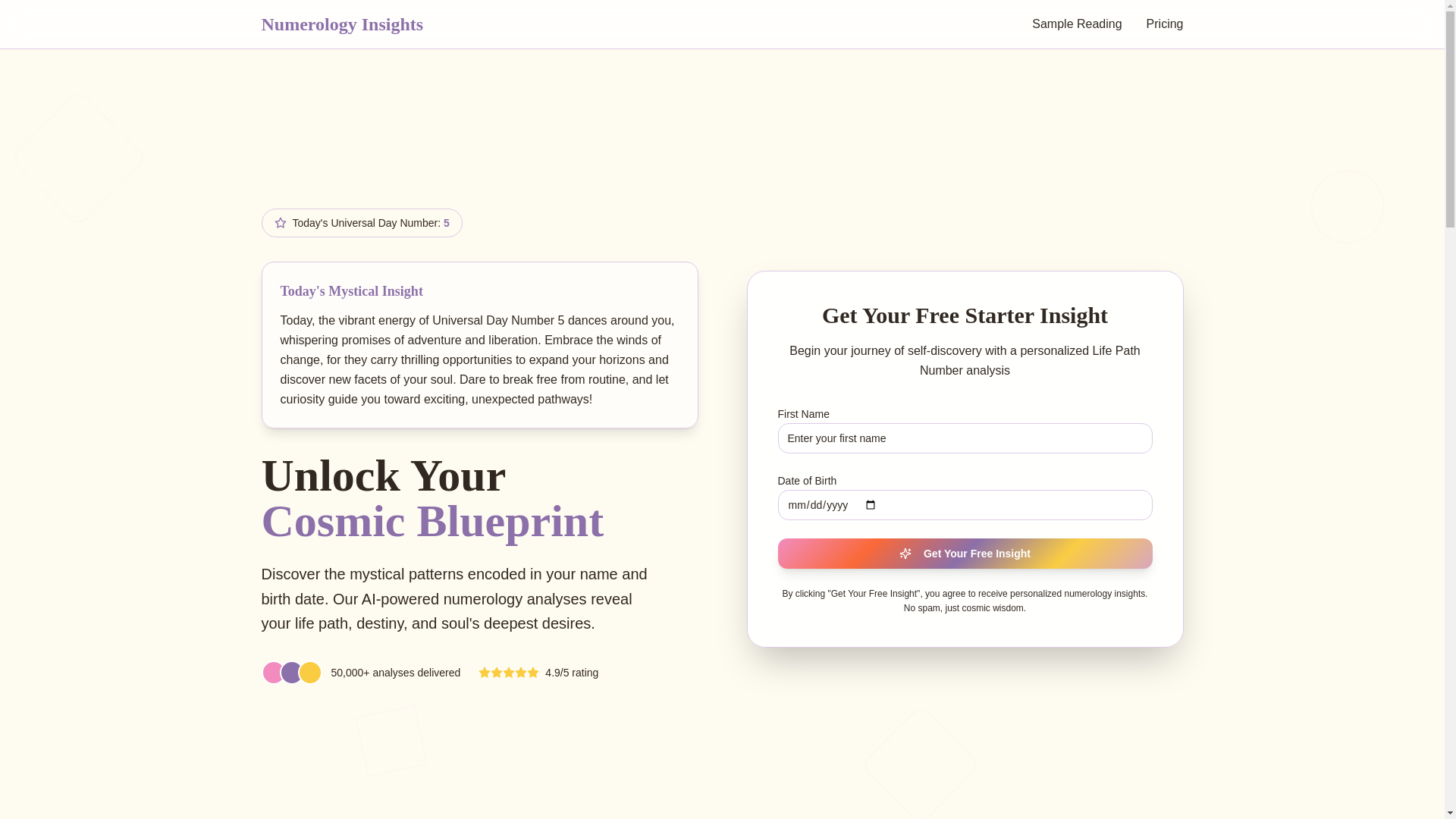Click the page scrollbar up arrow

(x=1450, y=6)
